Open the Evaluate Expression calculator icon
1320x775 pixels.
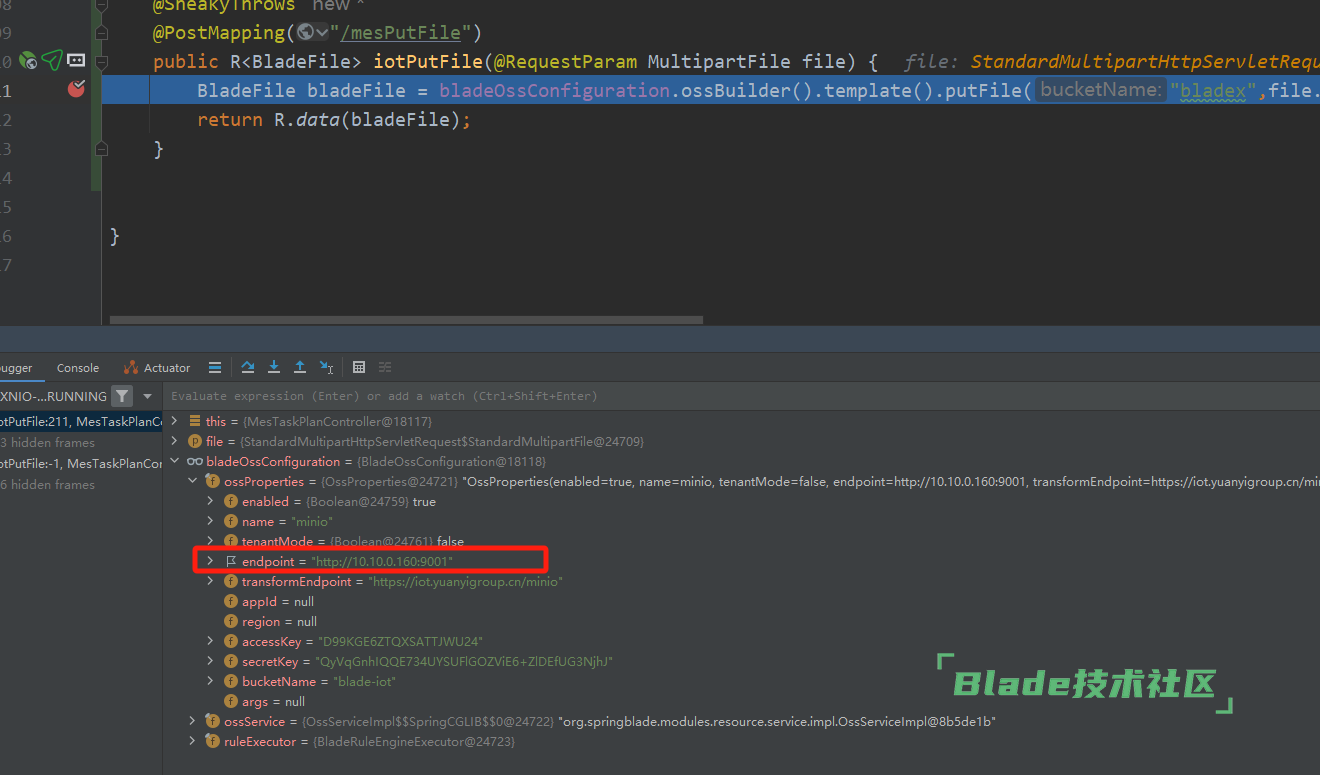click(359, 367)
